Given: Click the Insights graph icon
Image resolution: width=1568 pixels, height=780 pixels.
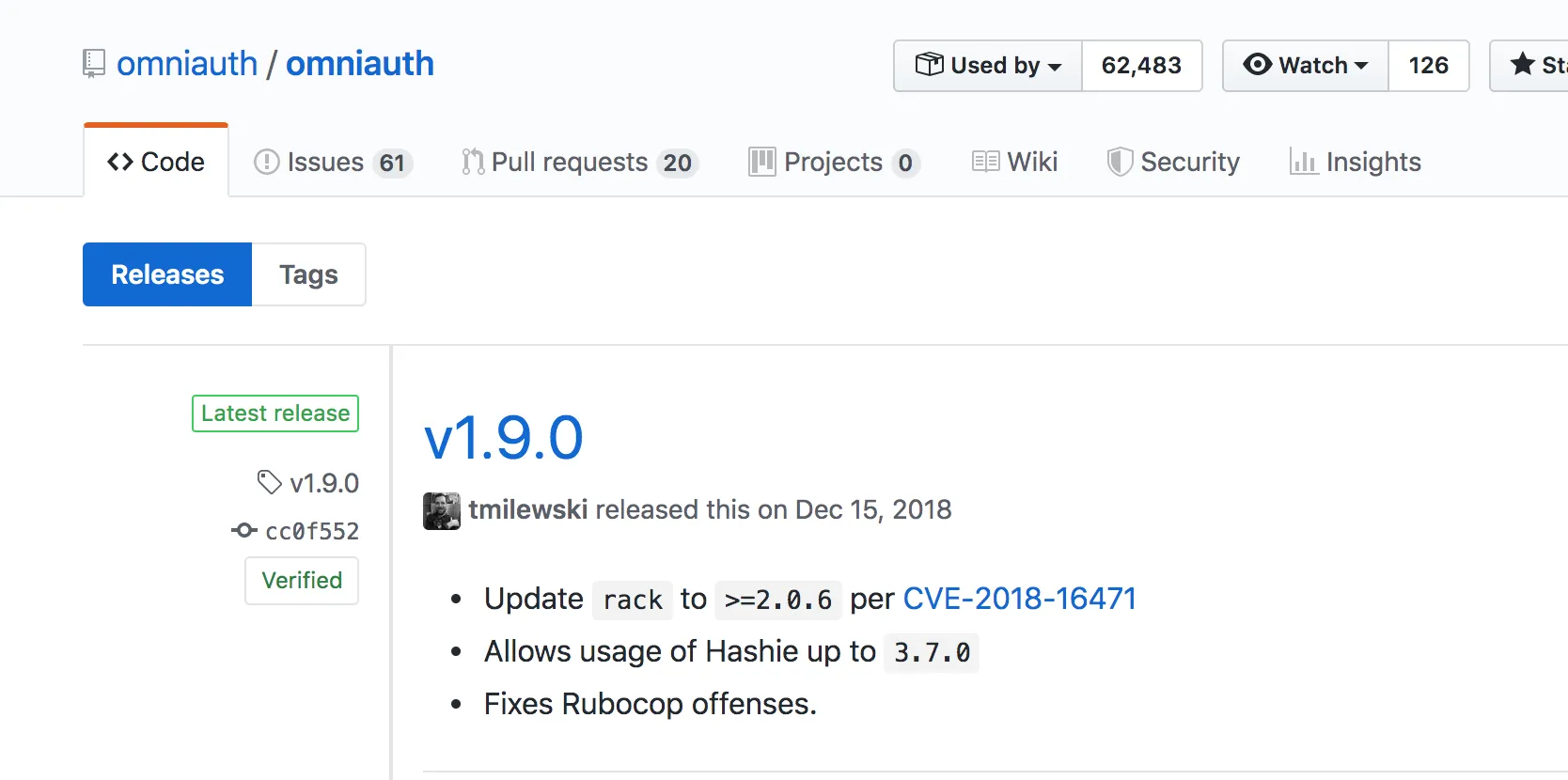Looking at the screenshot, I should click(1303, 163).
